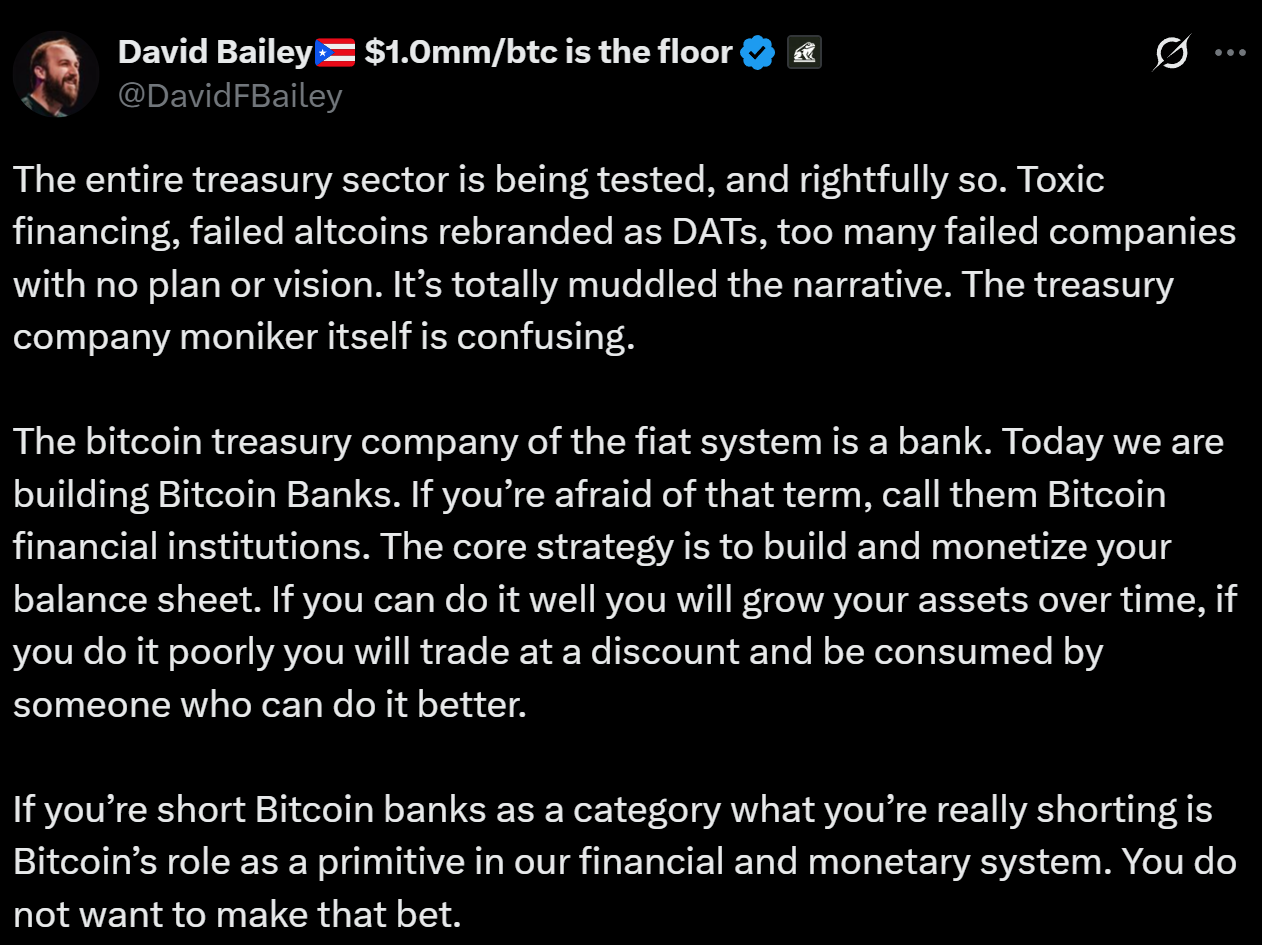Click the line starting "balance sheet"
The width and height of the screenshot is (1262, 945).
tap(622, 600)
